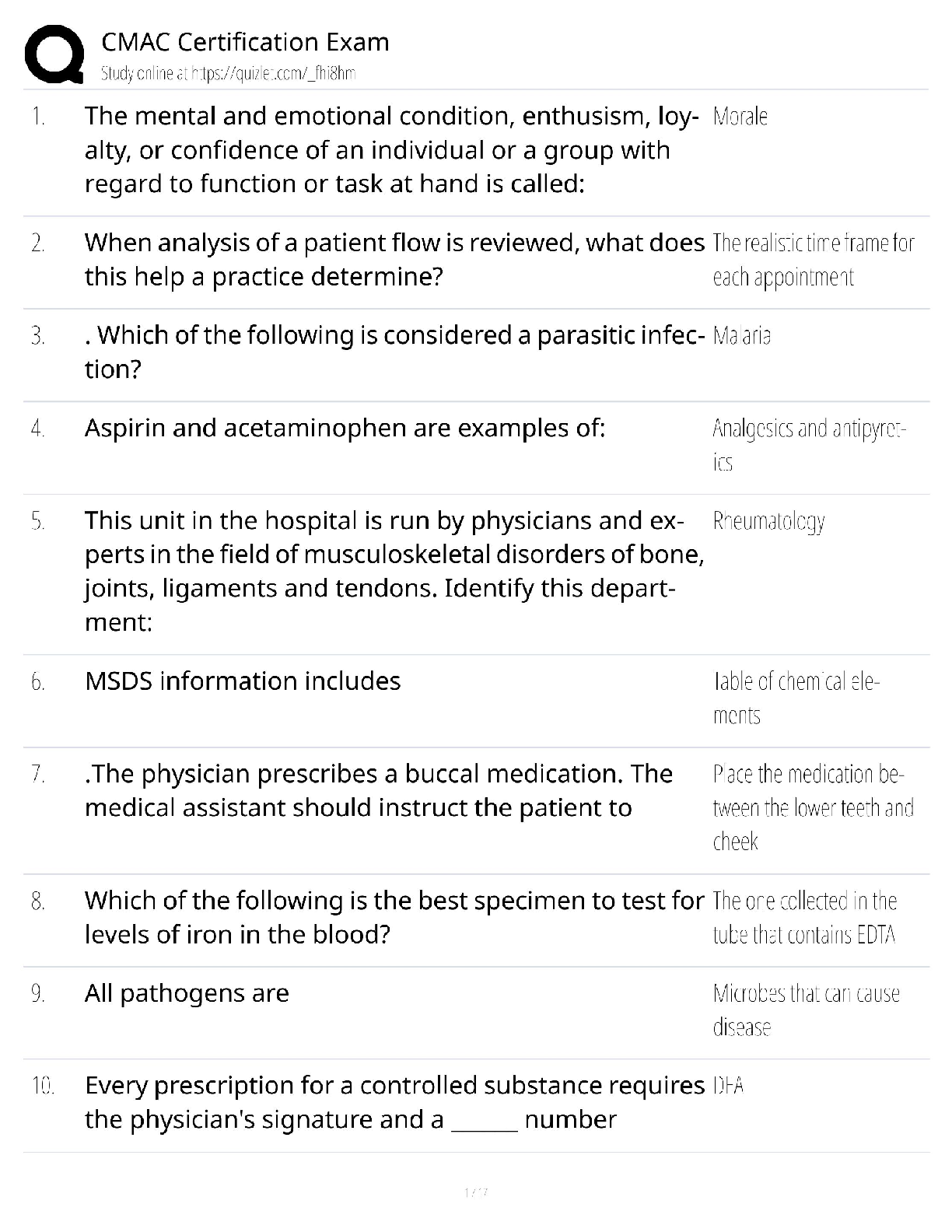The height and width of the screenshot is (1232, 952).
Task: Click the Quizlet Q logo icon
Action: [x=54, y=54]
